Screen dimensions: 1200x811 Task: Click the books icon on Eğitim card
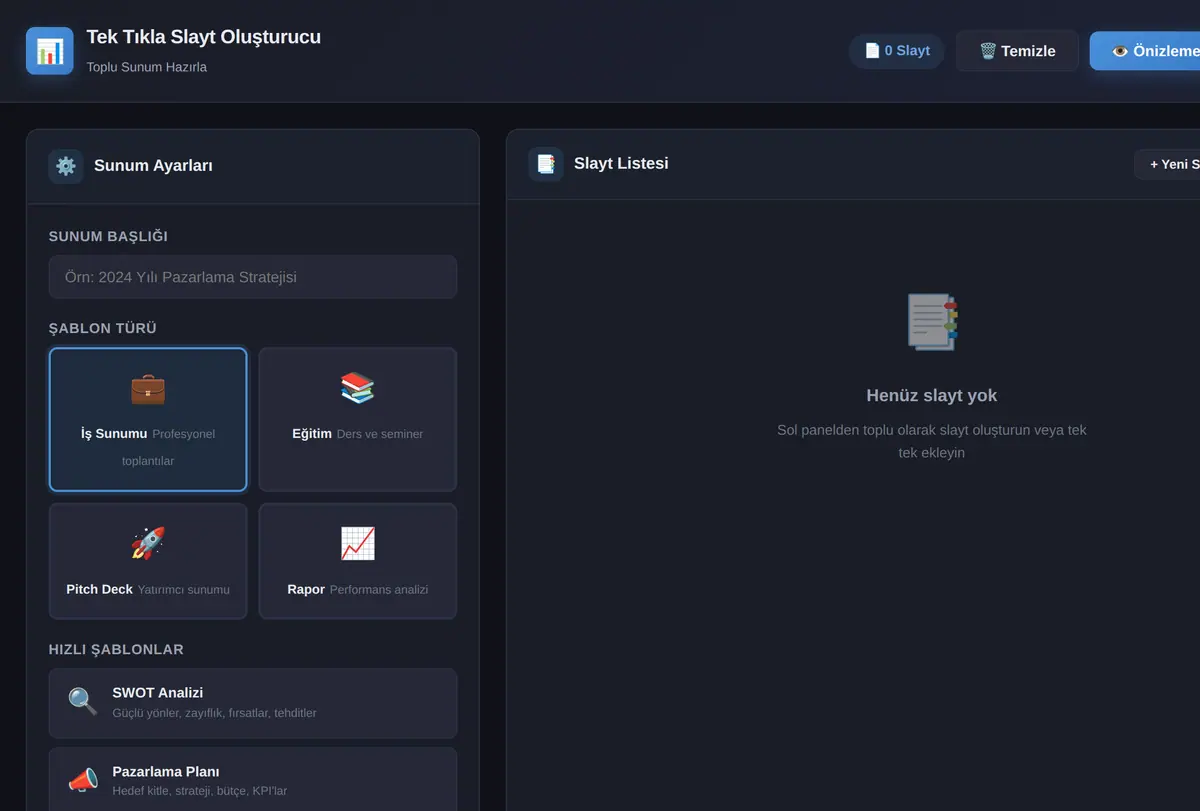pos(358,388)
